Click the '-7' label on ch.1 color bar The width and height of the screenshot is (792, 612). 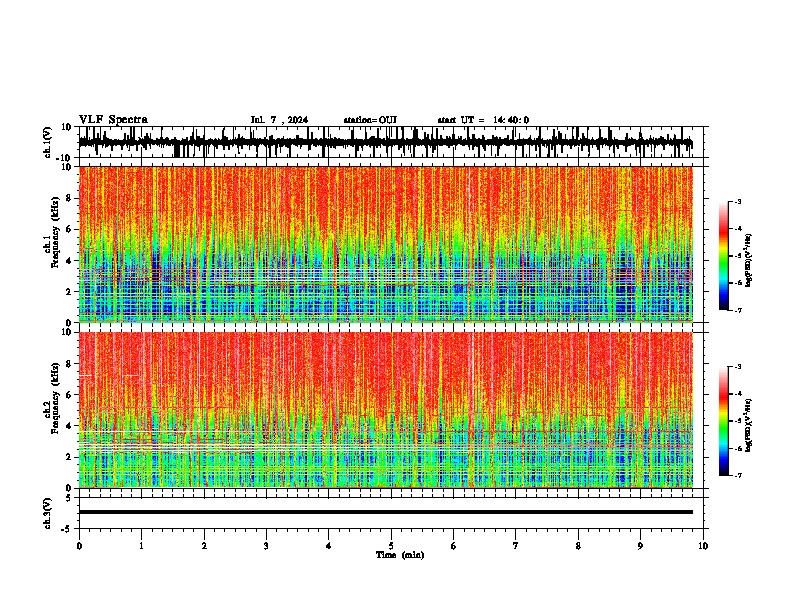coord(737,310)
